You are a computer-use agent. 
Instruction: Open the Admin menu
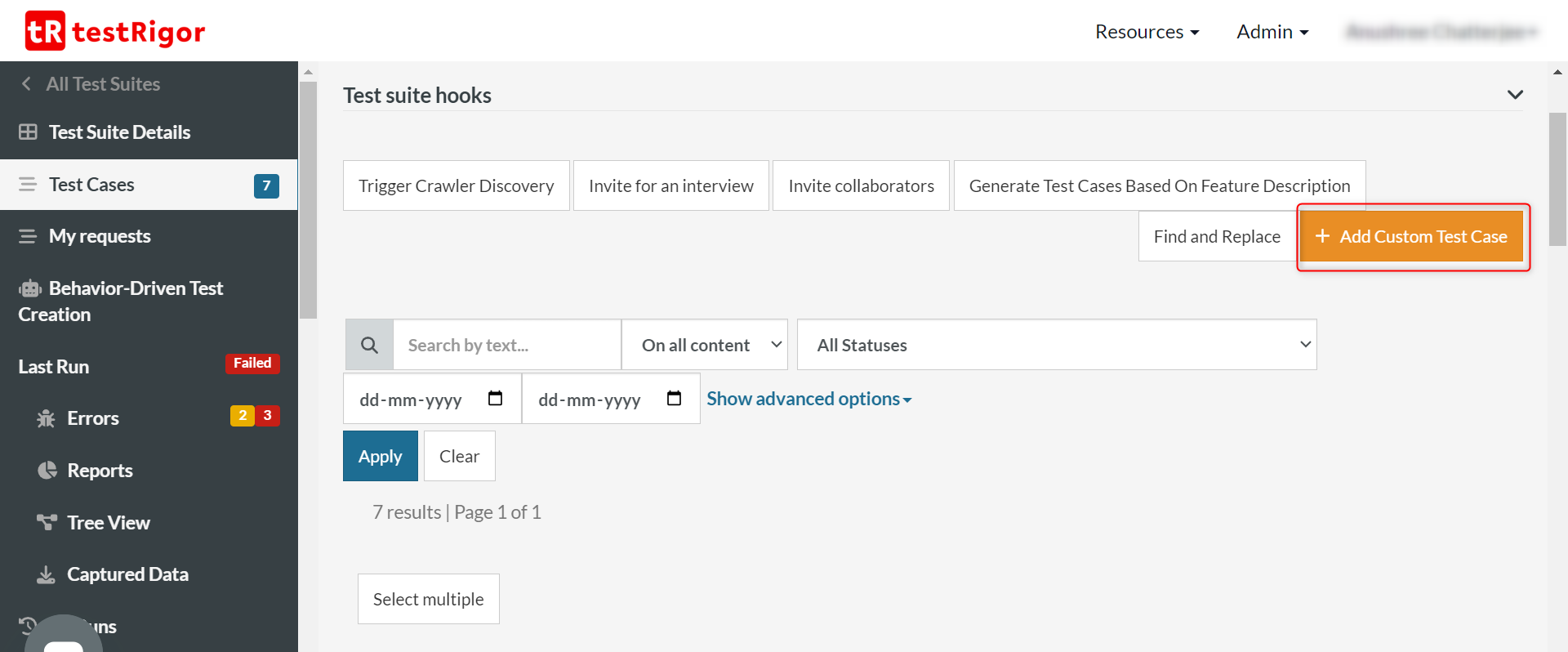tap(1272, 32)
